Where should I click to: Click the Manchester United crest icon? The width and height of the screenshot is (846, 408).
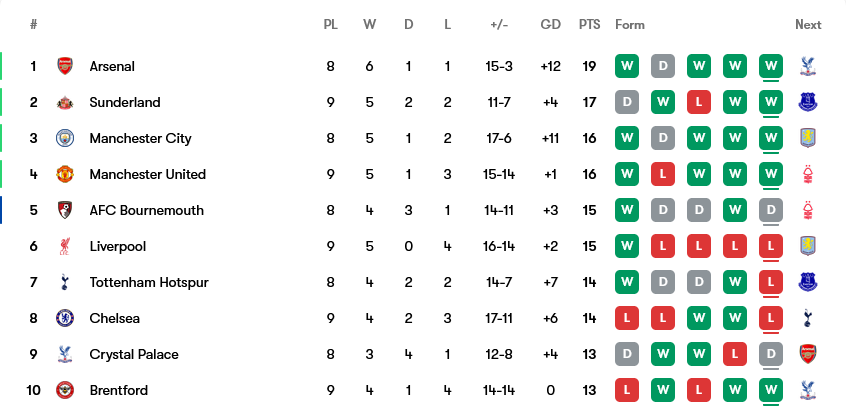pos(65,174)
